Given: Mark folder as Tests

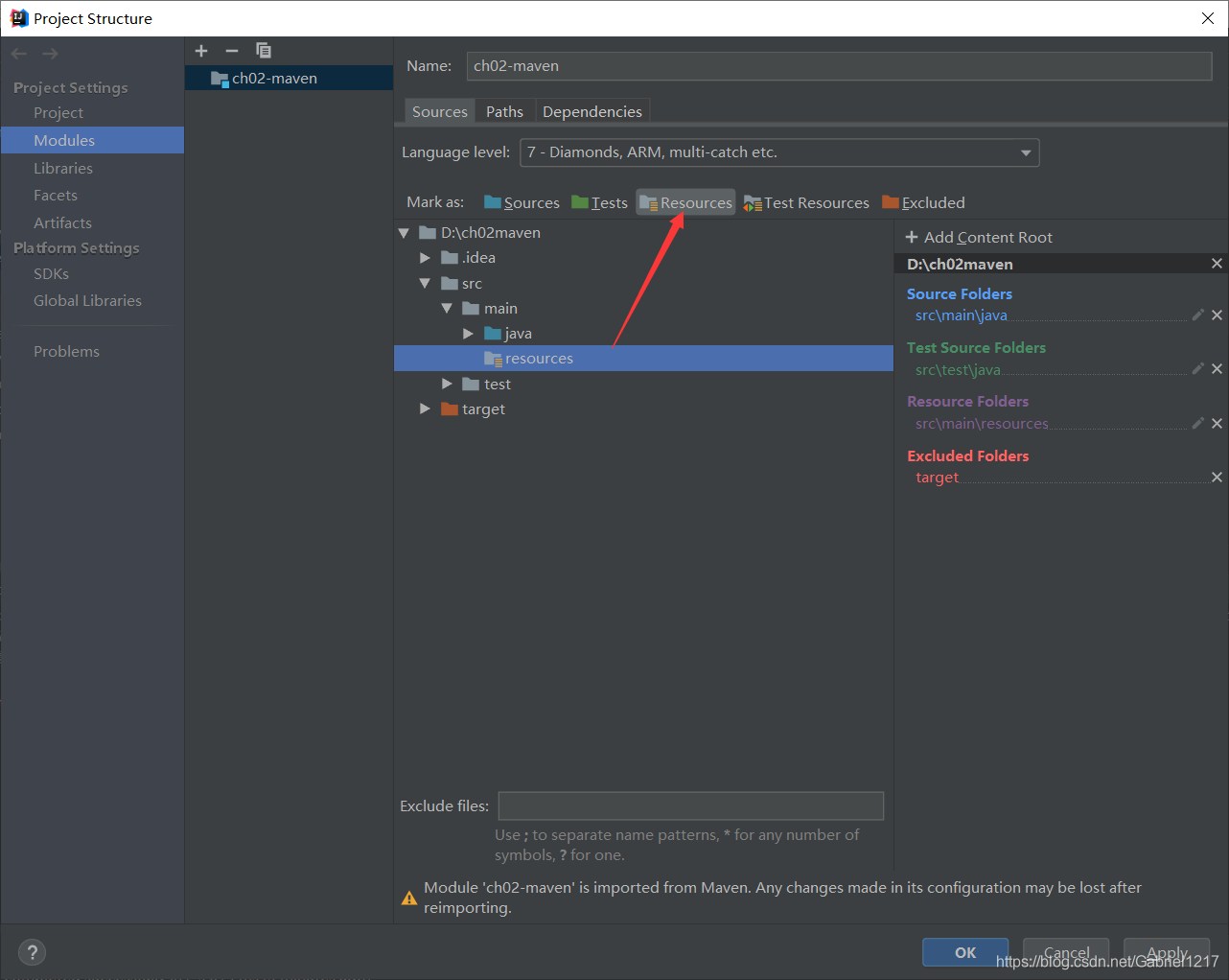Looking at the screenshot, I should (x=599, y=202).
